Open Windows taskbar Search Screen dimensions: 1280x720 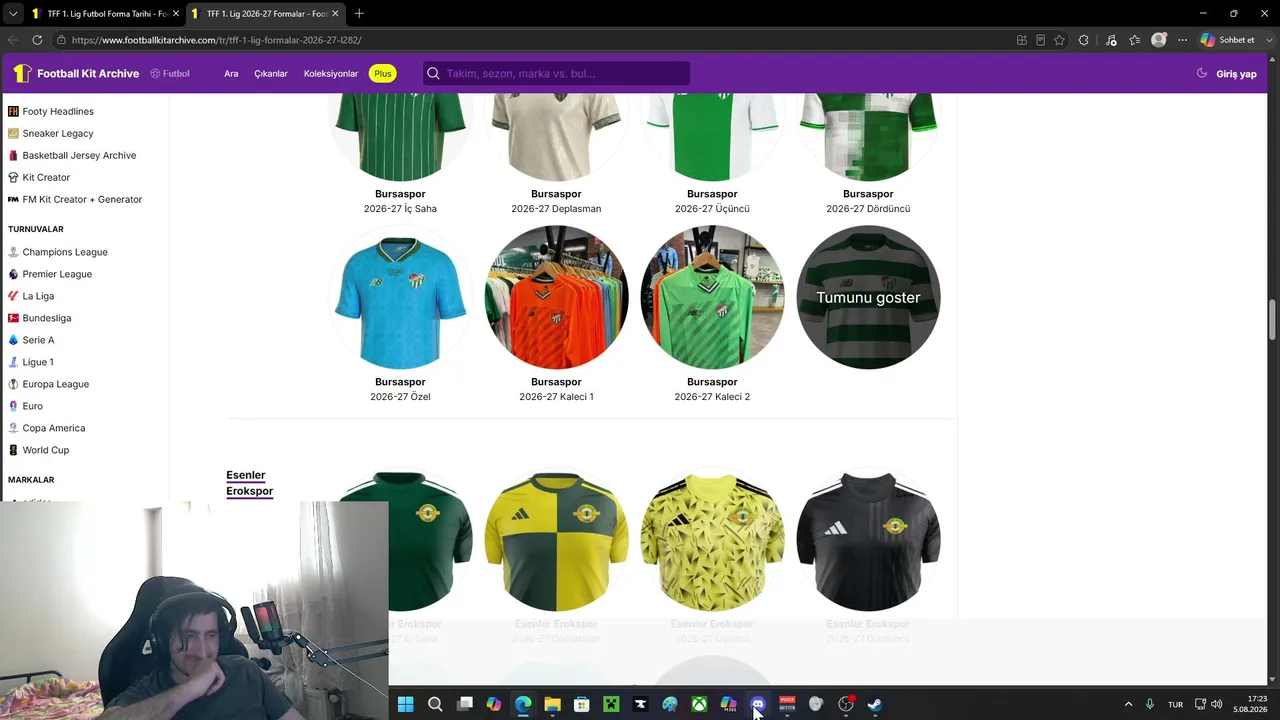[435, 705]
